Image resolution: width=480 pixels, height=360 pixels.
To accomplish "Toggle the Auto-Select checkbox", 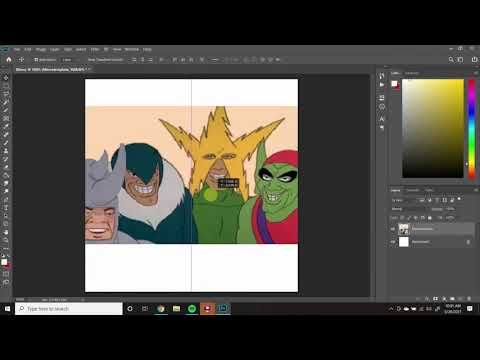I will (36, 60).
